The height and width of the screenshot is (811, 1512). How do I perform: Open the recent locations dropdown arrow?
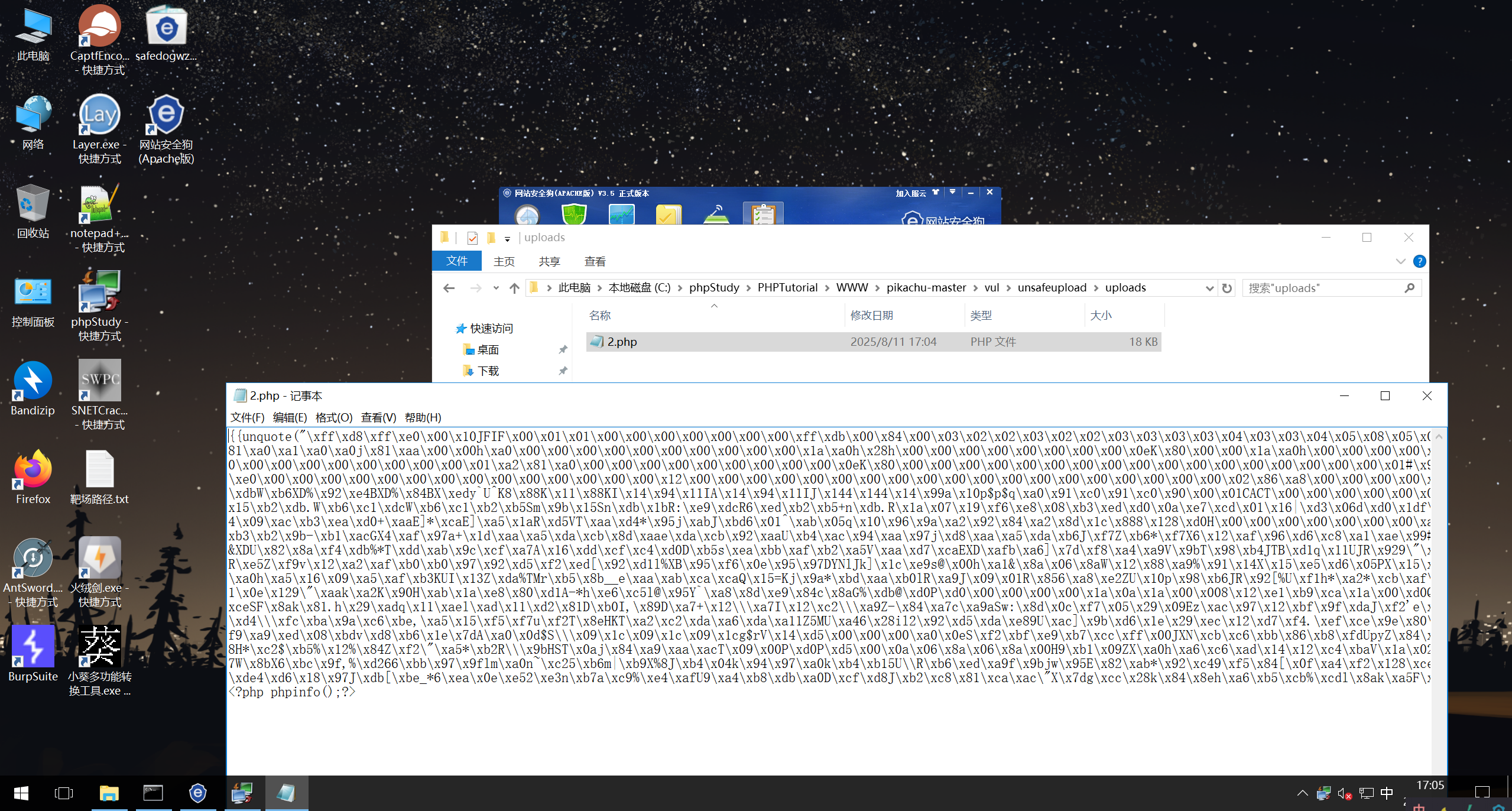[x=496, y=288]
